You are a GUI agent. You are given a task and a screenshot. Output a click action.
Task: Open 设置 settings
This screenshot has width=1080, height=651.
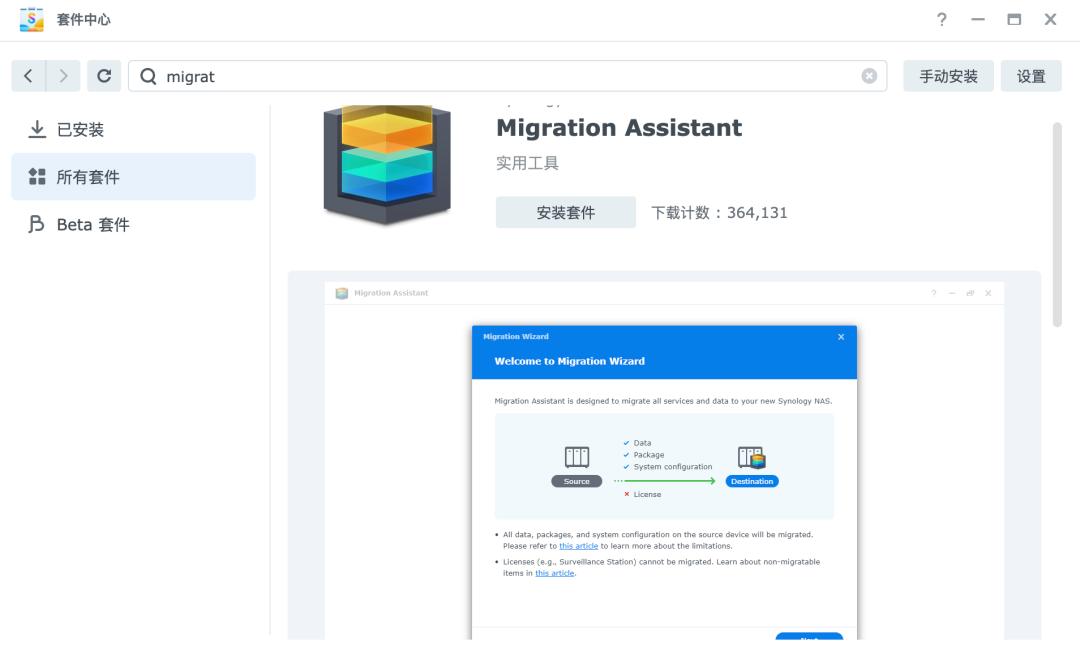tap(1031, 76)
